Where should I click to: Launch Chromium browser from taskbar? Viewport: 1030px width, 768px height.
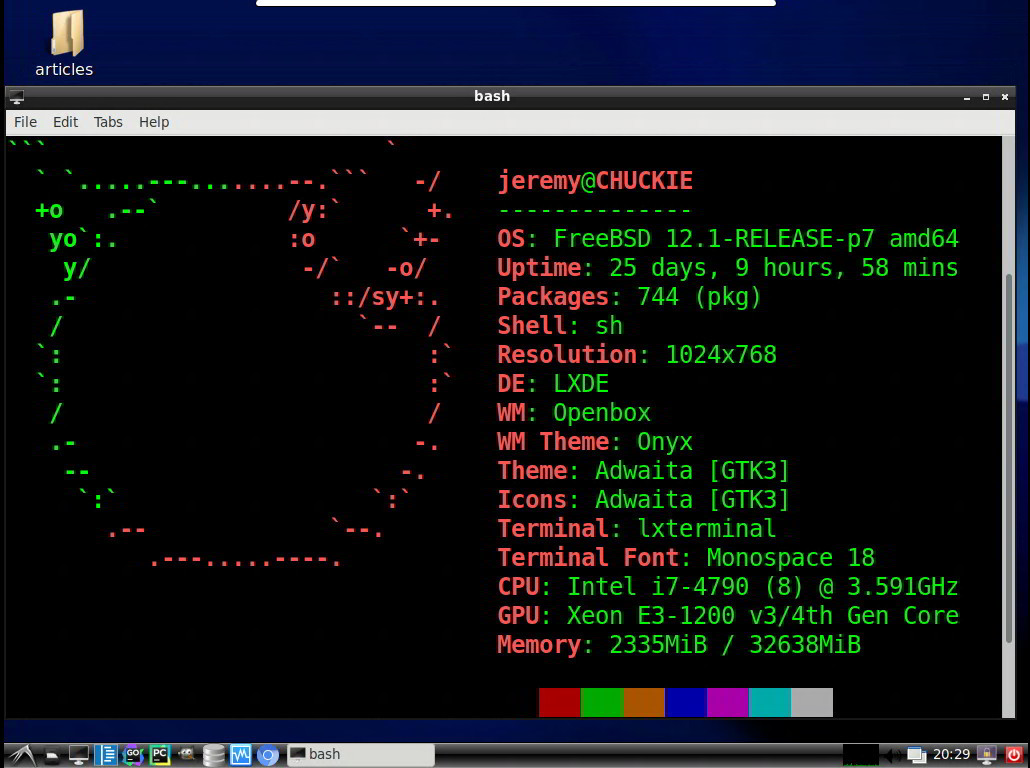[267, 756]
